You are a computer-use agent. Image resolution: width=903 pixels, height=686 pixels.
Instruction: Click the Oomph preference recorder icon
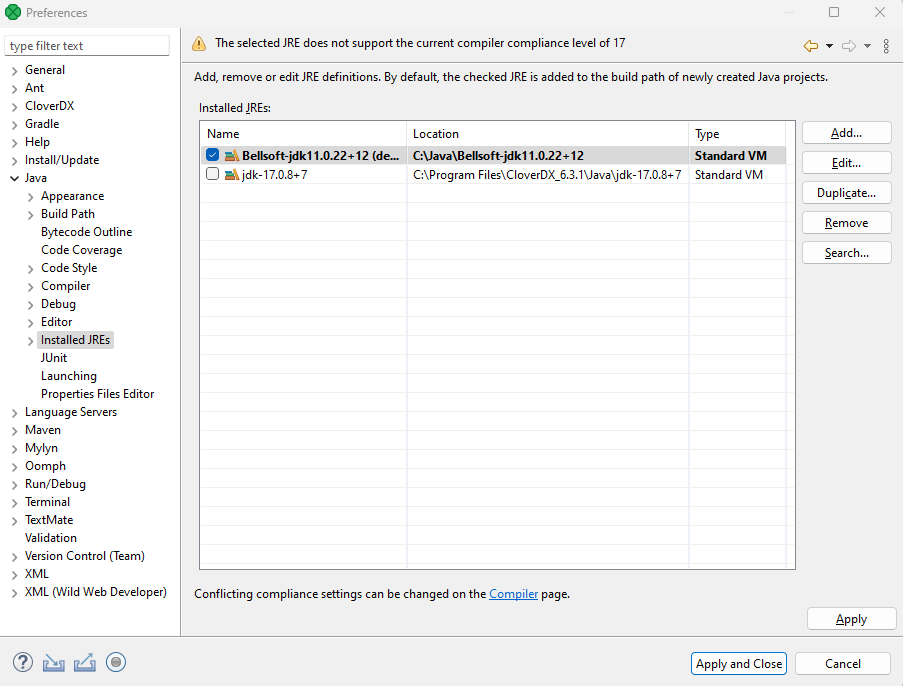(116, 661)
